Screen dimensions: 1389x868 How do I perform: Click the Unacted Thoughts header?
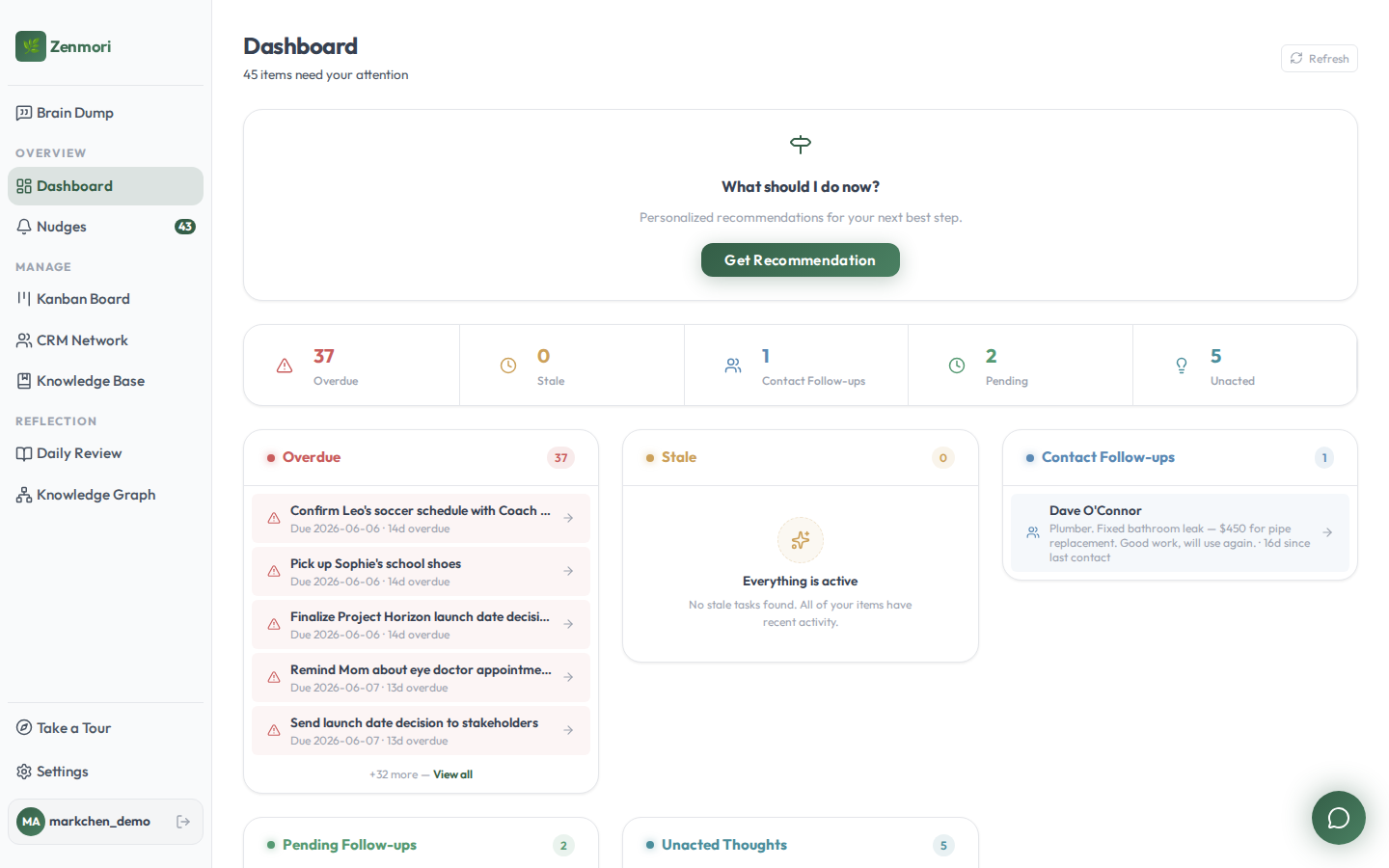coord(724,845)
